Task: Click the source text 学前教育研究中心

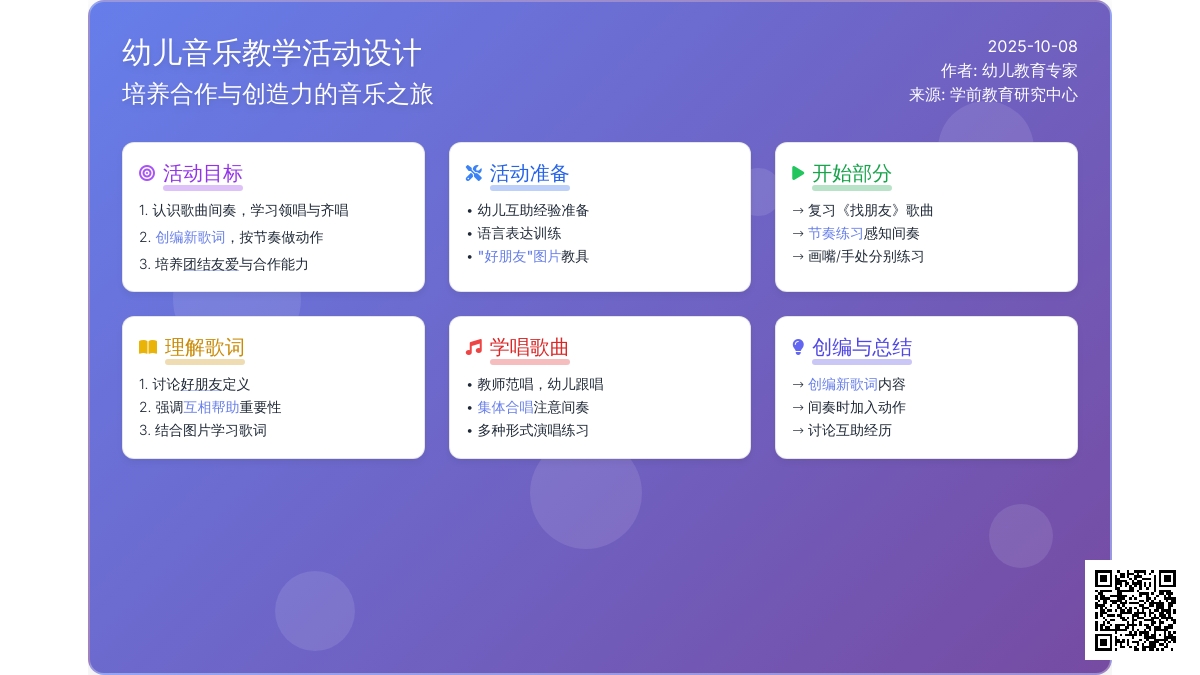Action: (x=1013, y=95)
